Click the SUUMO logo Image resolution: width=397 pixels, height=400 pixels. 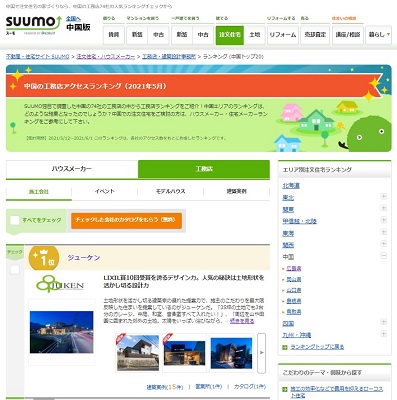click(33, 24)
